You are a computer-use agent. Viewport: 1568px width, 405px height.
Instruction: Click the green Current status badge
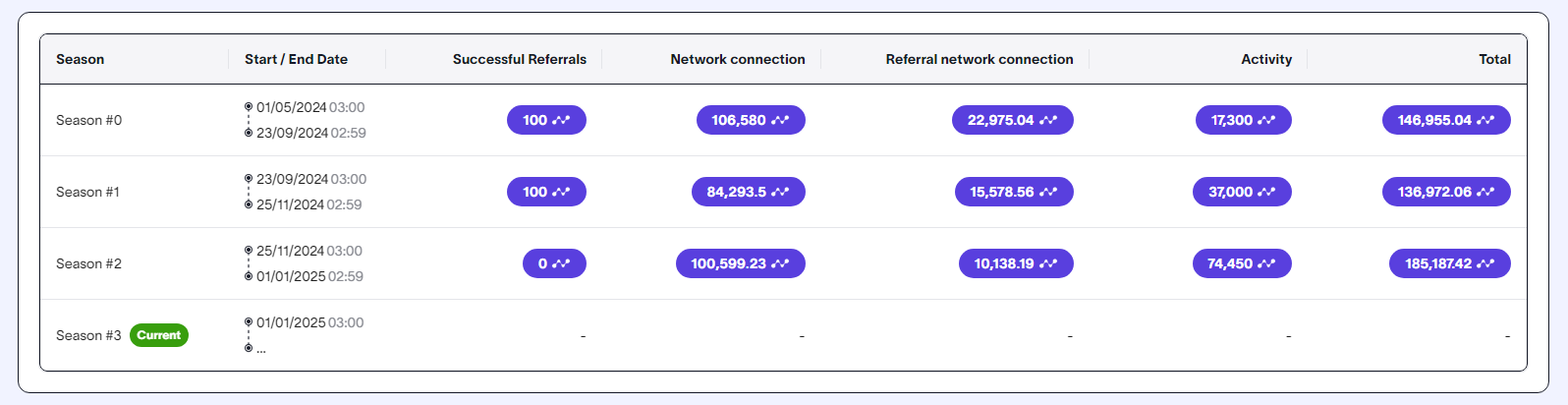(x=158, y=335)
